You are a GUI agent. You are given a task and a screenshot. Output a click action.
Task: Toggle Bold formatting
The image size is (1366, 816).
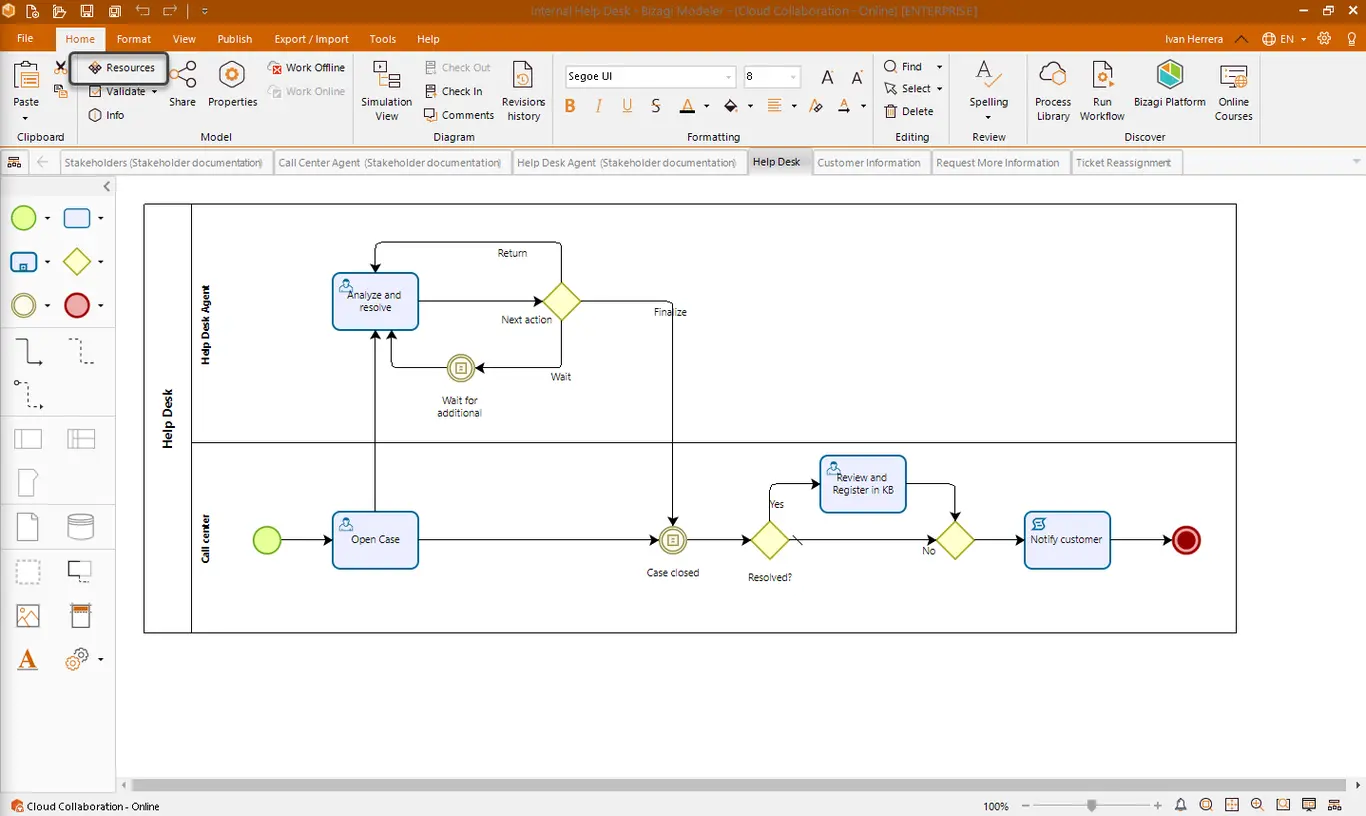coord(571,106)
